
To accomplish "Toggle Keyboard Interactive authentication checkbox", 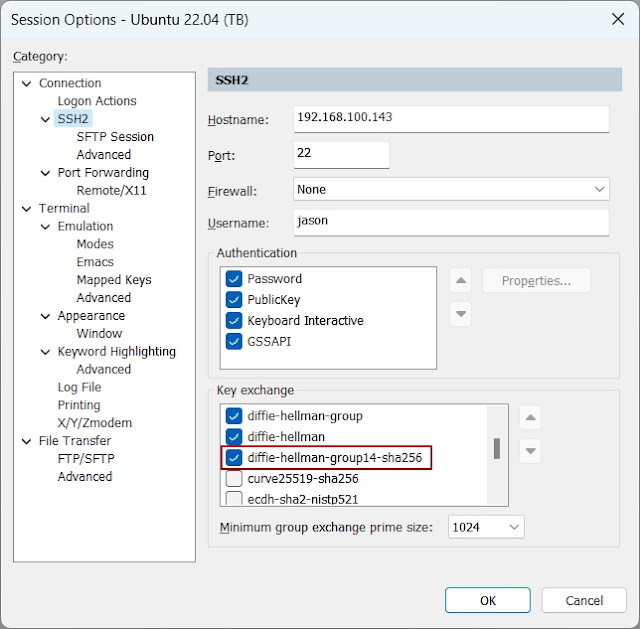I will tap(234, 320).
